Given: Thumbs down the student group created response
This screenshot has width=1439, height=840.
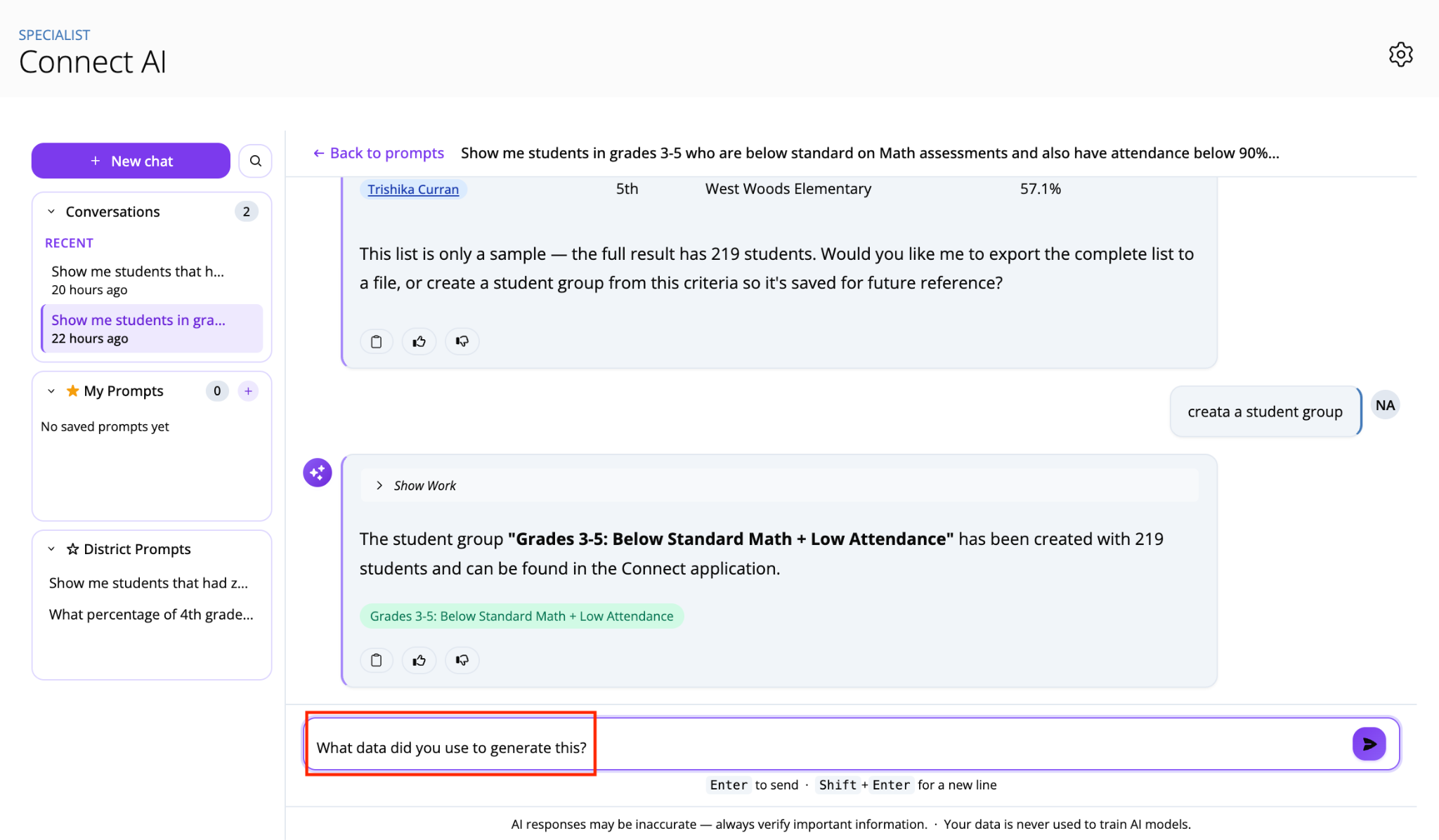Looking at the screenshot, I should [462, 660].
